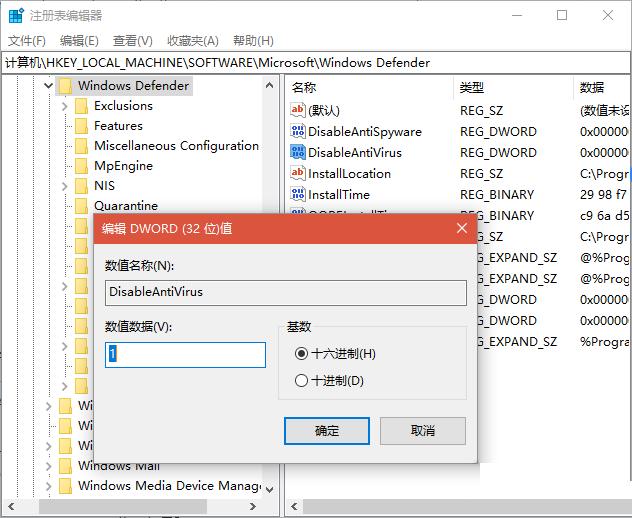Click the 数值数据 value data field

pyautogui.click(x=185, y=355)
